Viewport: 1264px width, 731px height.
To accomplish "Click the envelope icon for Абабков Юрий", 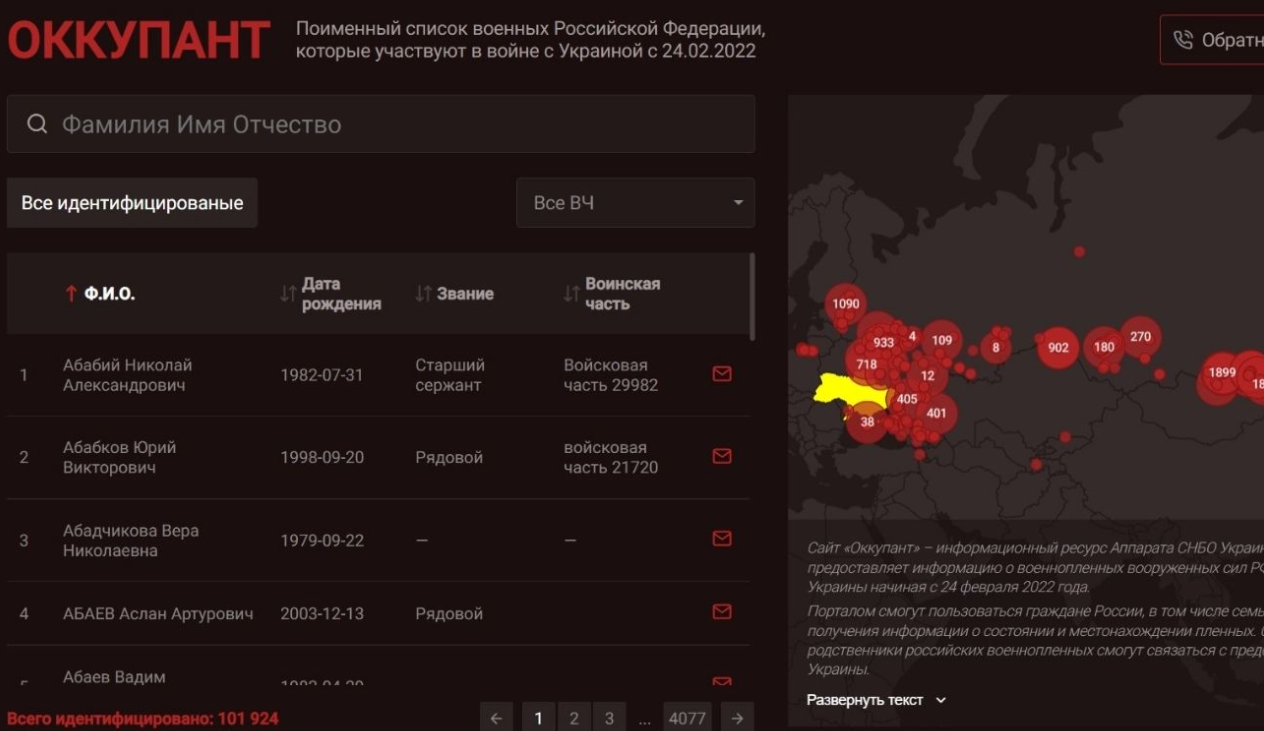I will (x=721, y=456).
